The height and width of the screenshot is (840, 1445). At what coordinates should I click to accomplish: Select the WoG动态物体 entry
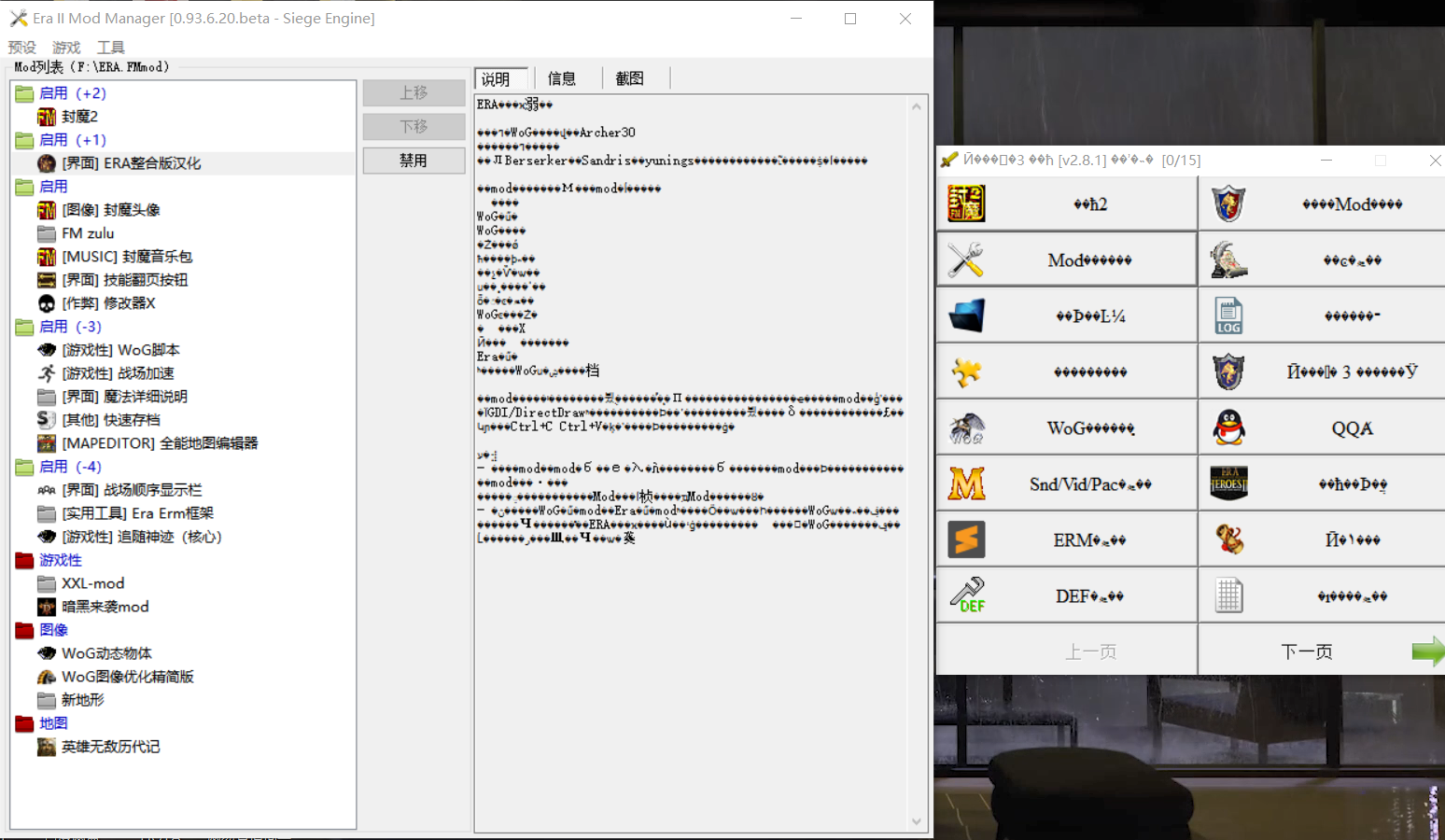106,653
